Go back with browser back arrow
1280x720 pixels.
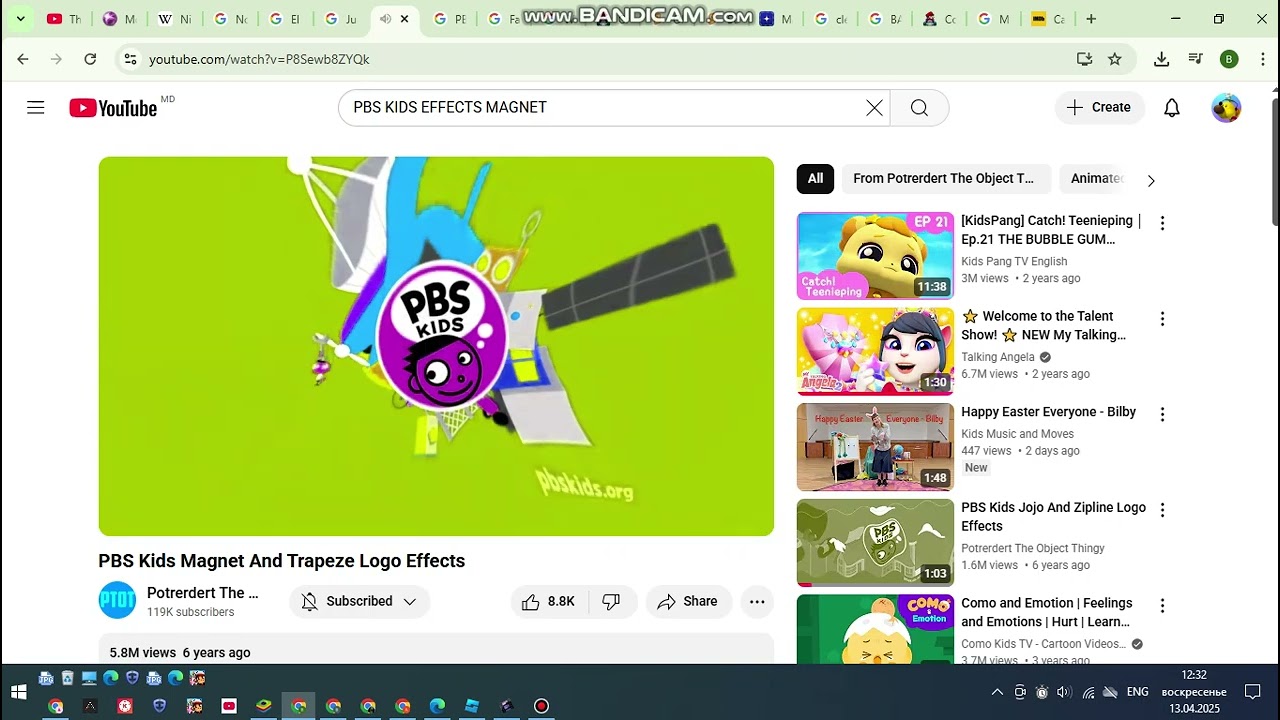tap(23, 59)
